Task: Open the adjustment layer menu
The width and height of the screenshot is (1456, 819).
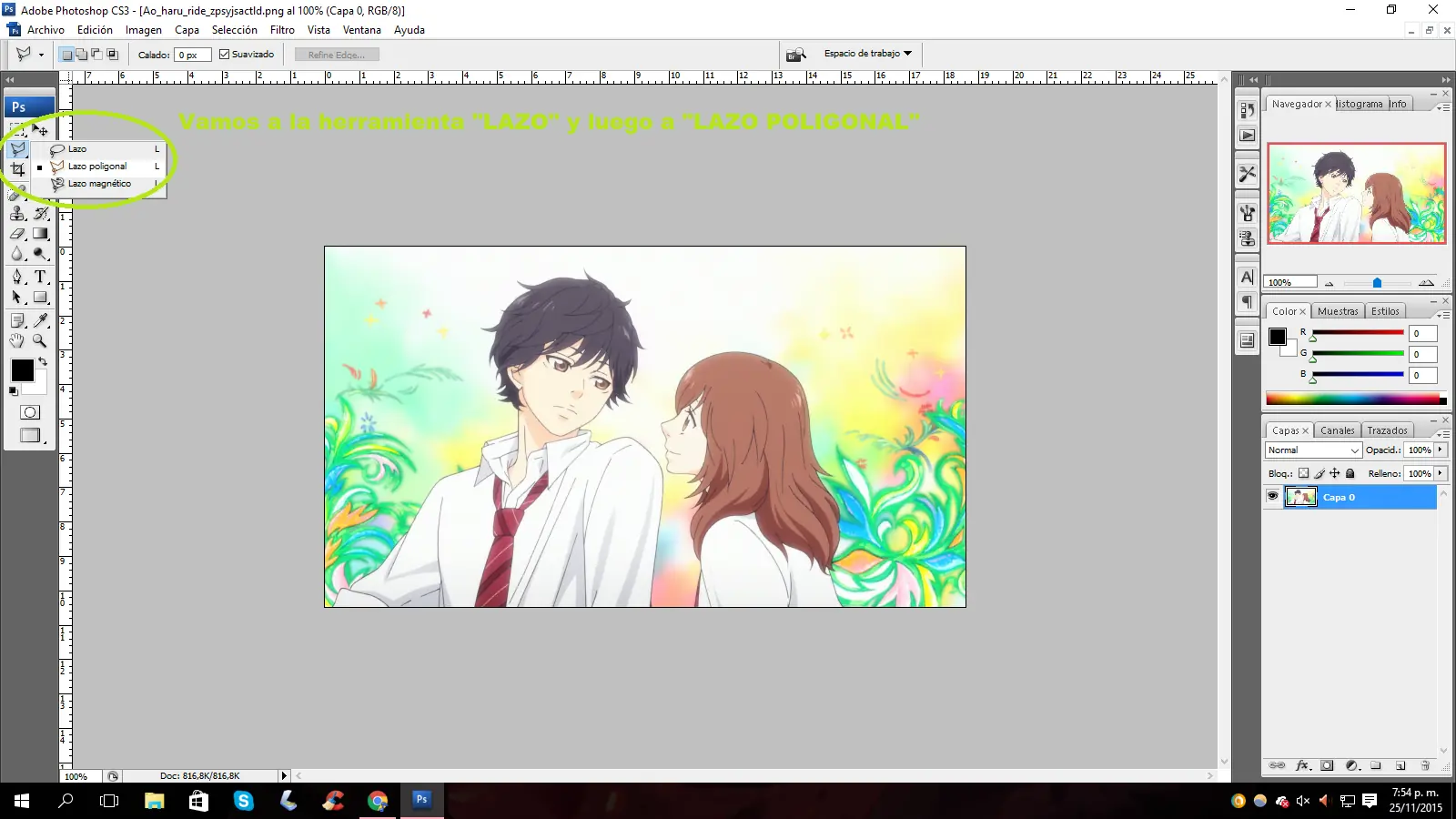Action: pos(1352,765)
